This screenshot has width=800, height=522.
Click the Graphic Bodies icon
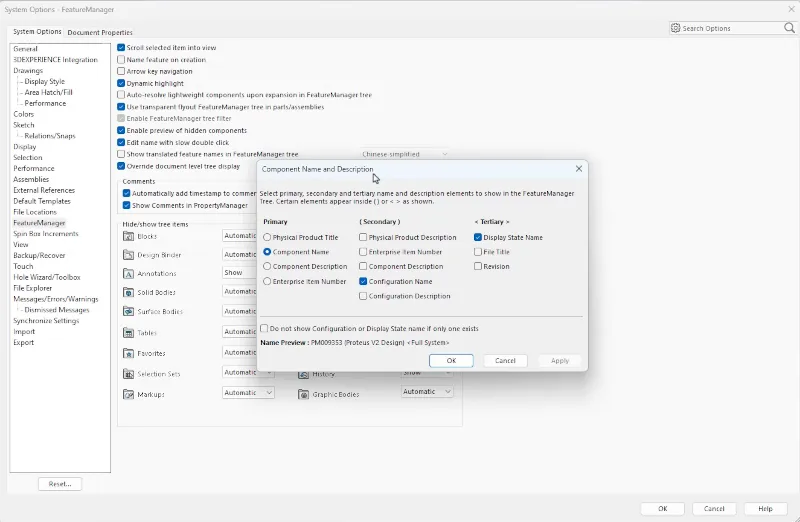tap(304, 394)
